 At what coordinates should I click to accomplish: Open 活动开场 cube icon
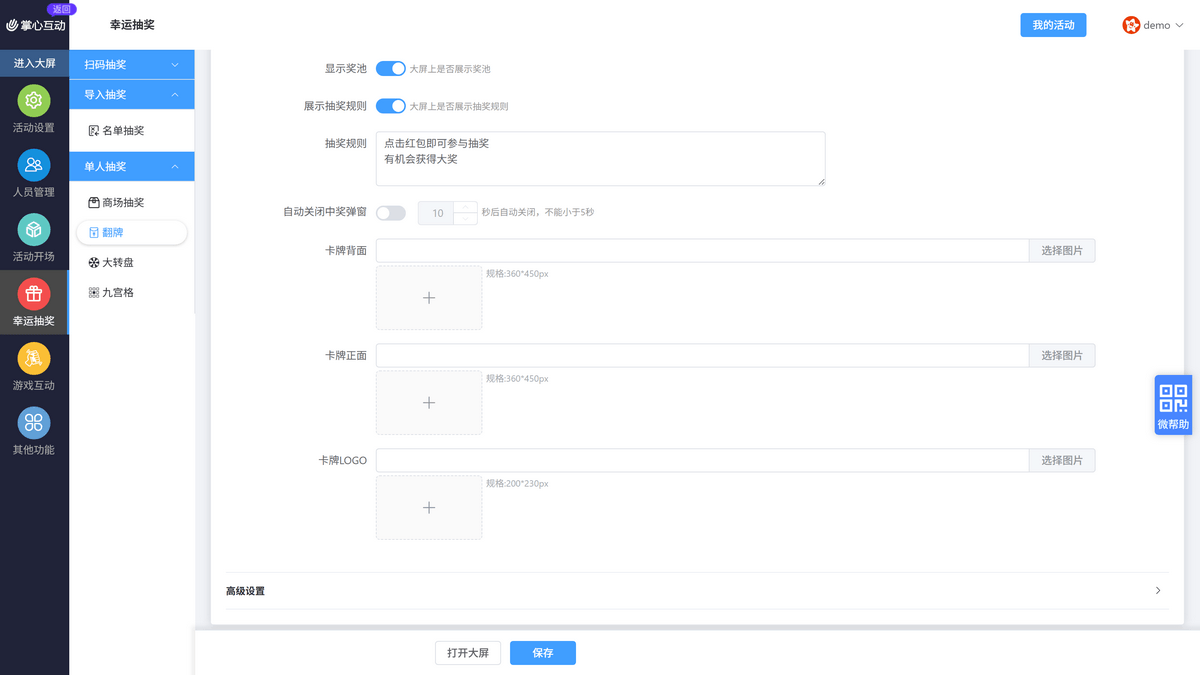pyautogui.click(x=34, y=230)
